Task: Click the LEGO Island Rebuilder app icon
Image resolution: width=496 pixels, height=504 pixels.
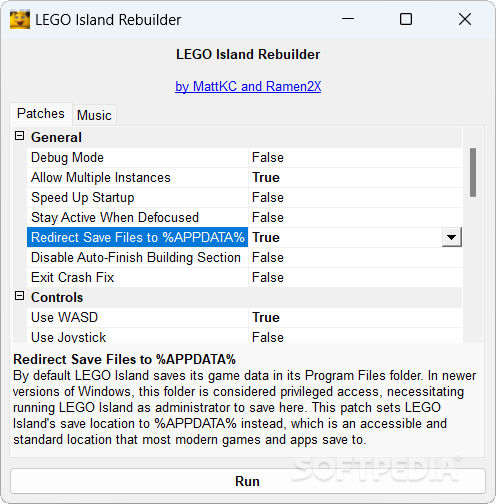Action: (20, 20)
